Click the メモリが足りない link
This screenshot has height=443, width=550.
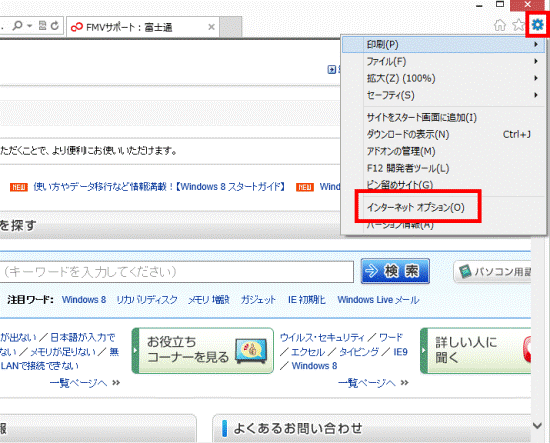tap(63, 352)
